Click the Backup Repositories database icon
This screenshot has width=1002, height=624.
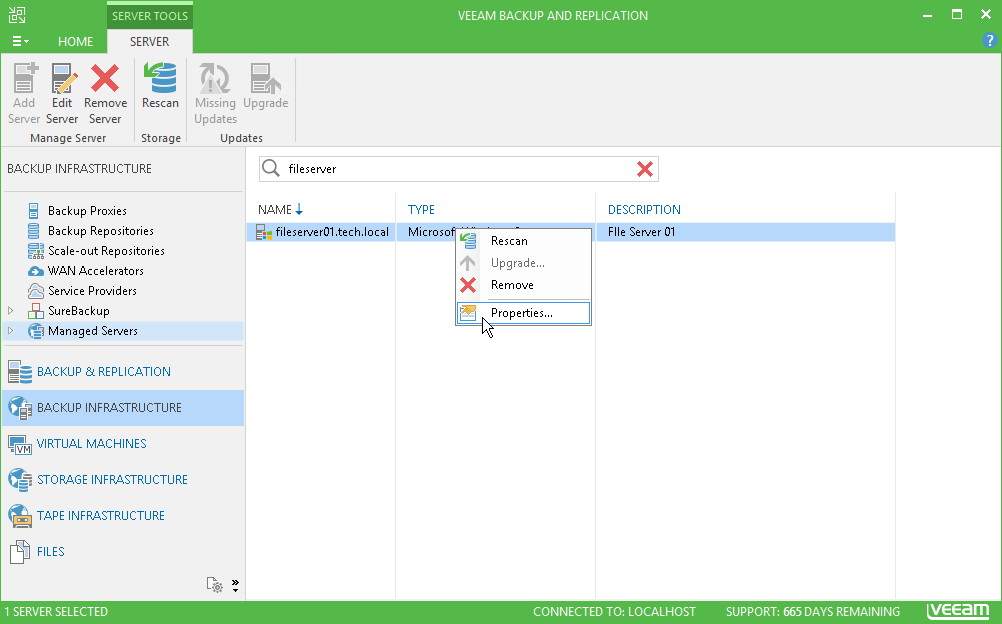34,231
